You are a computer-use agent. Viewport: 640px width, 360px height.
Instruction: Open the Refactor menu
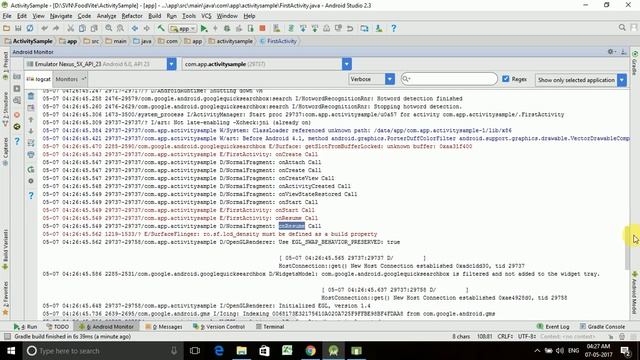(132, 16)
